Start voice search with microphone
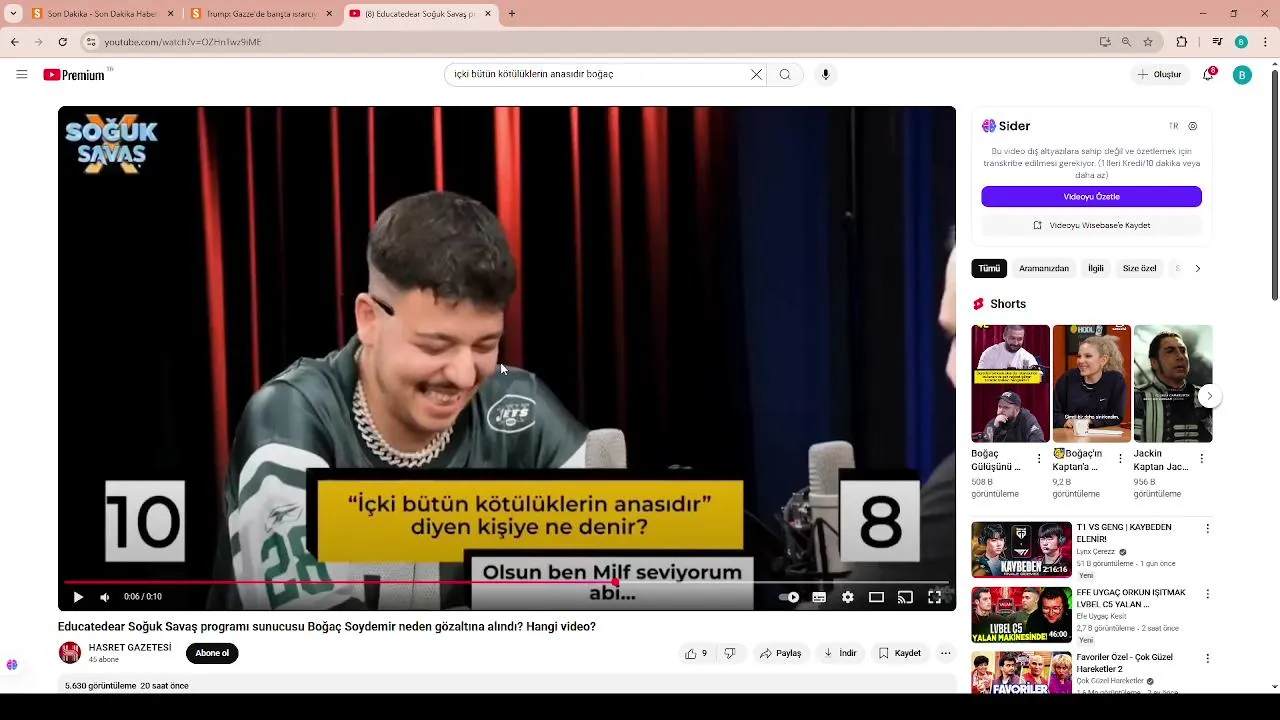 (825, 74)
